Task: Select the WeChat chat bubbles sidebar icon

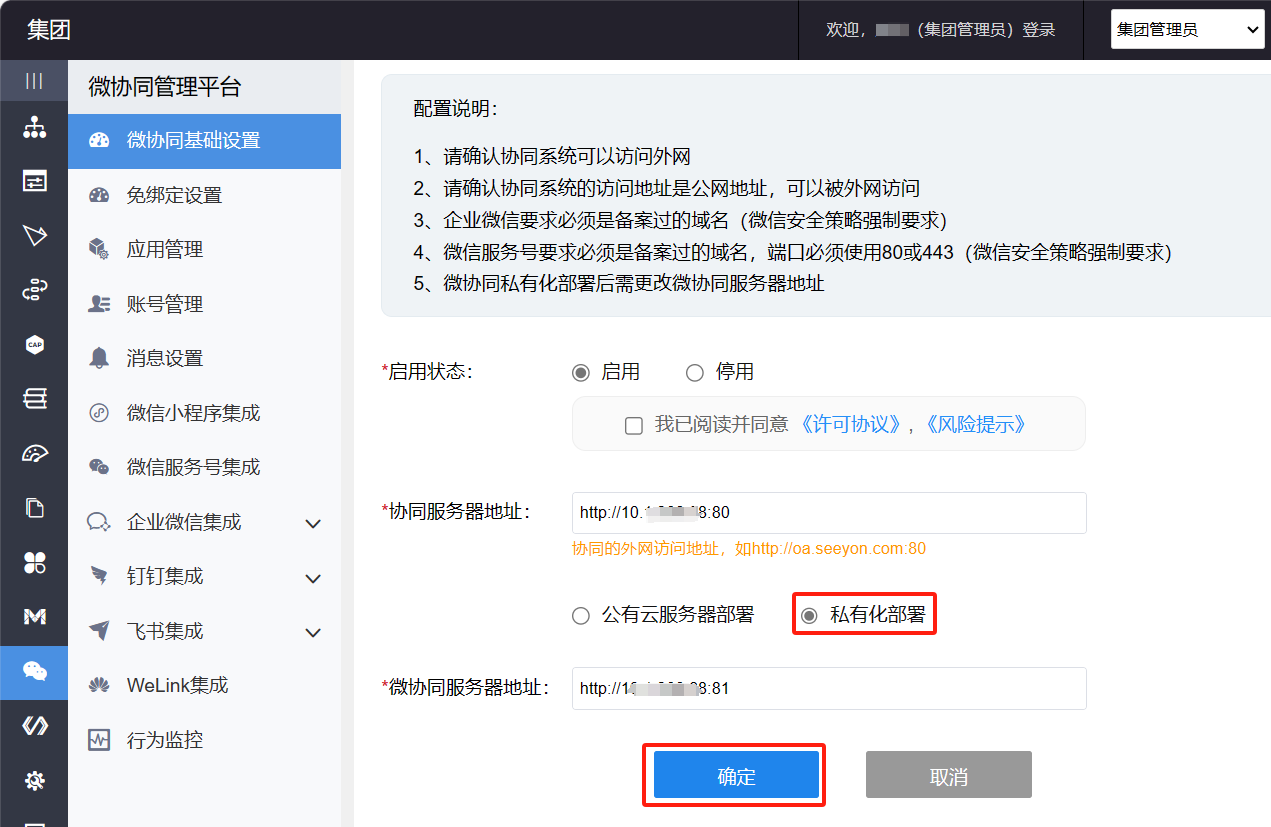Action: click(x=34, y=672)
